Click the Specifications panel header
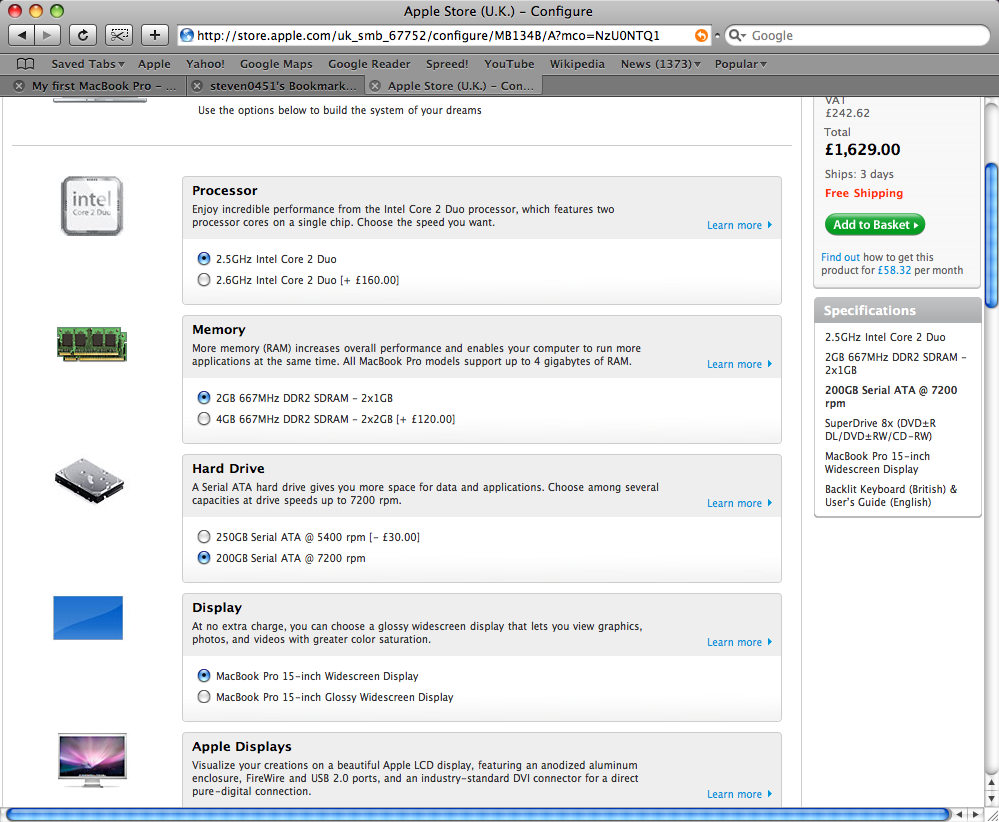 (898, 310)
